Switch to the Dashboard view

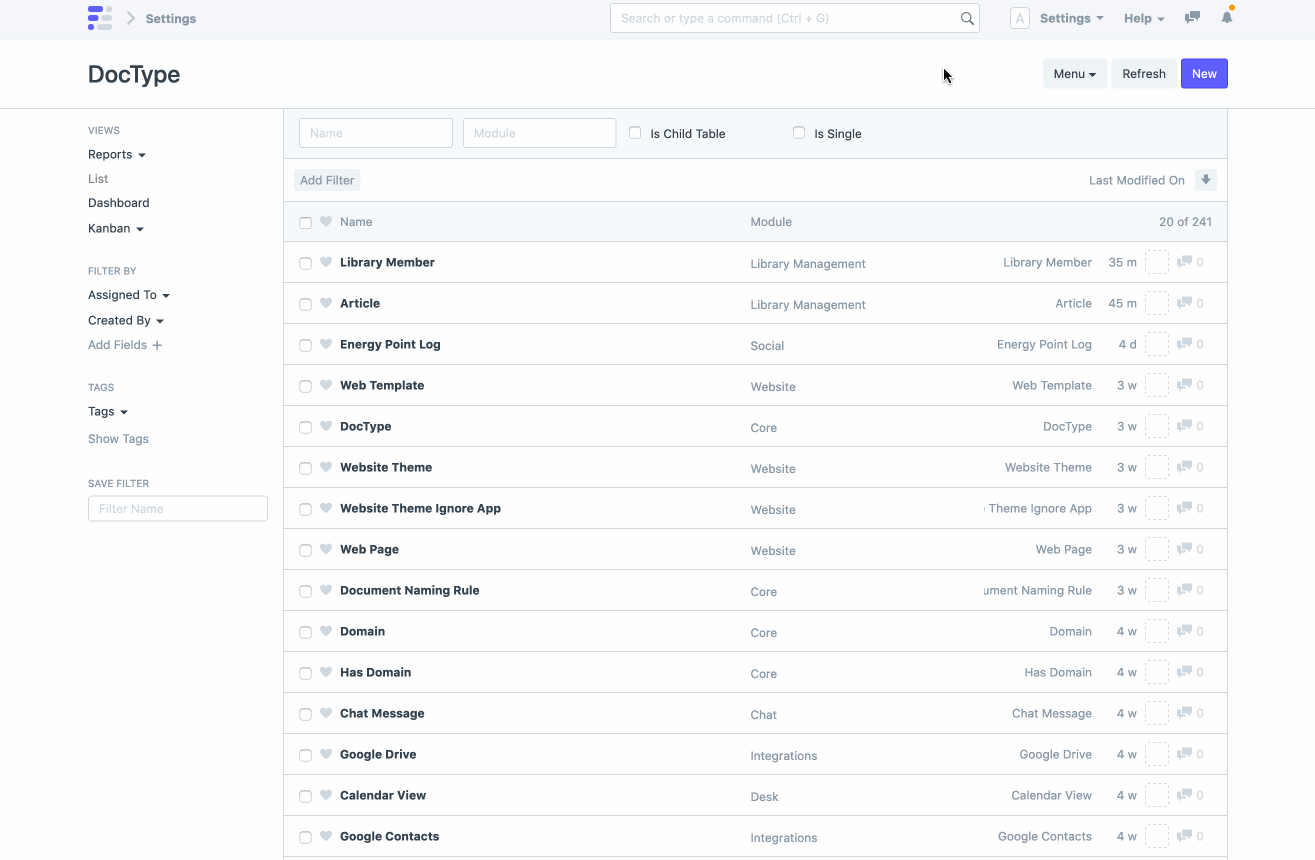coord(119,203)
